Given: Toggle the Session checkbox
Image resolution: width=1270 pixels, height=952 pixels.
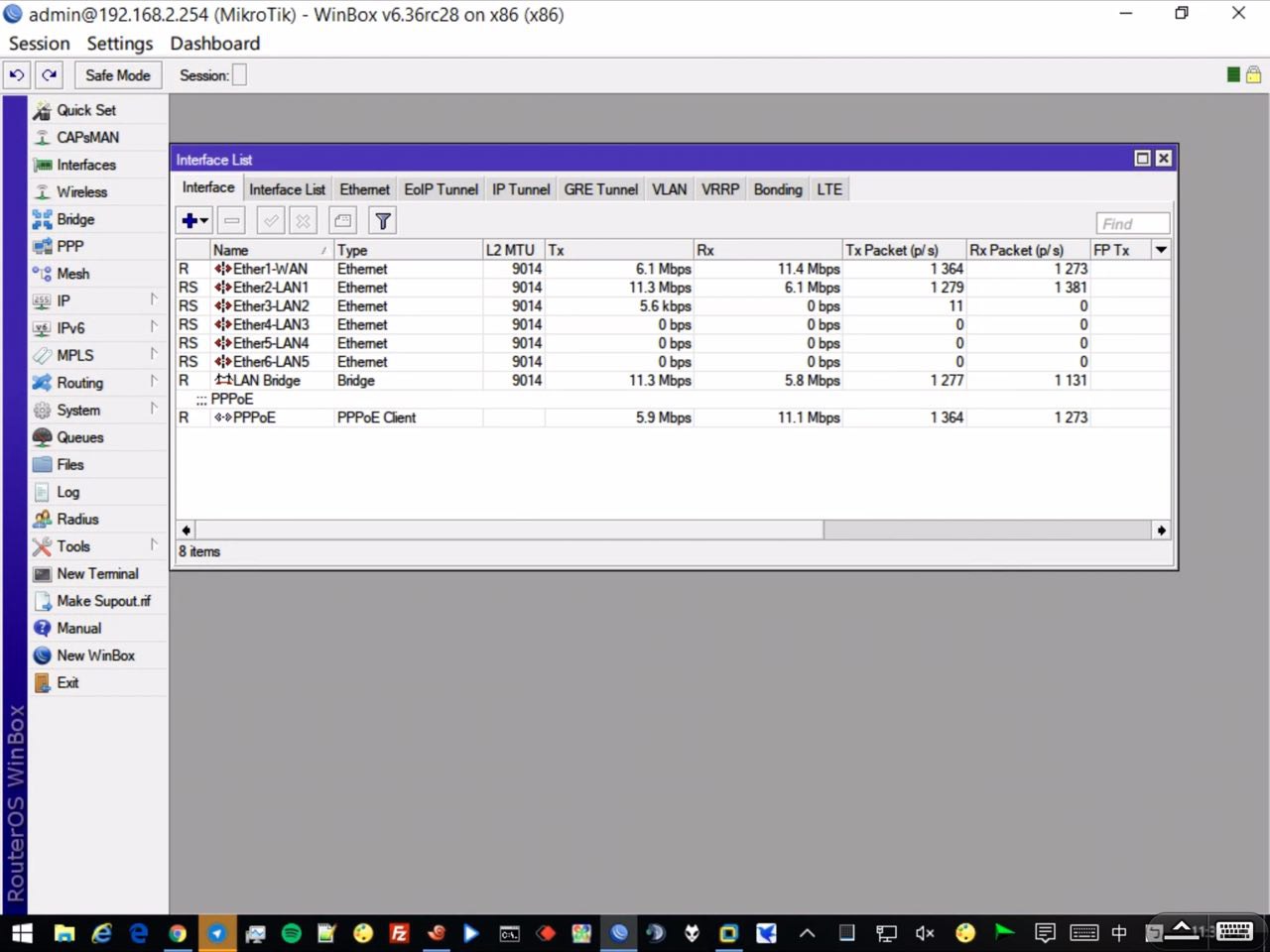Looking at the screenshot, I should point(239,75).
